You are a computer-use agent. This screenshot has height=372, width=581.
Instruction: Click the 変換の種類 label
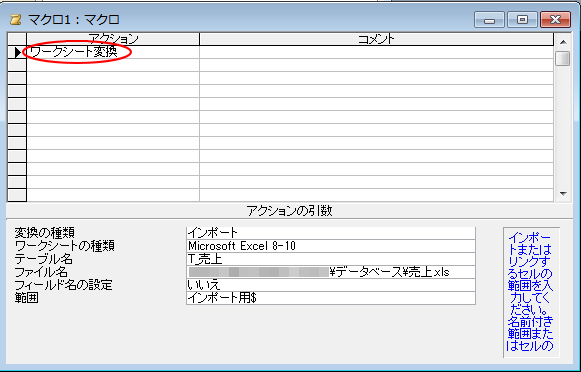[x=44, y=233]
